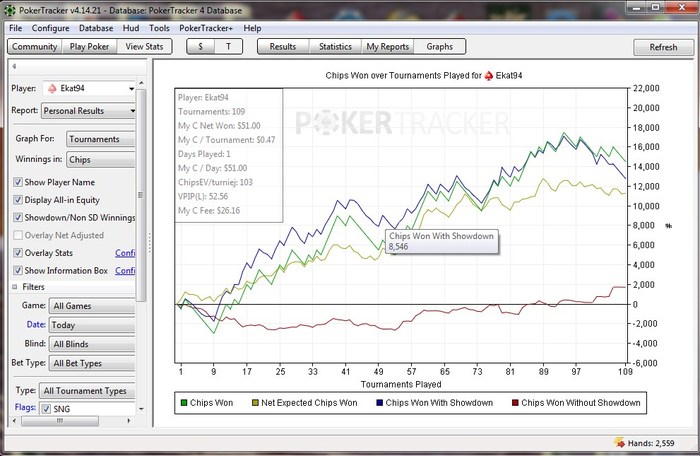Open the Tools menu

pyautogui.click(x=159, y=28)
